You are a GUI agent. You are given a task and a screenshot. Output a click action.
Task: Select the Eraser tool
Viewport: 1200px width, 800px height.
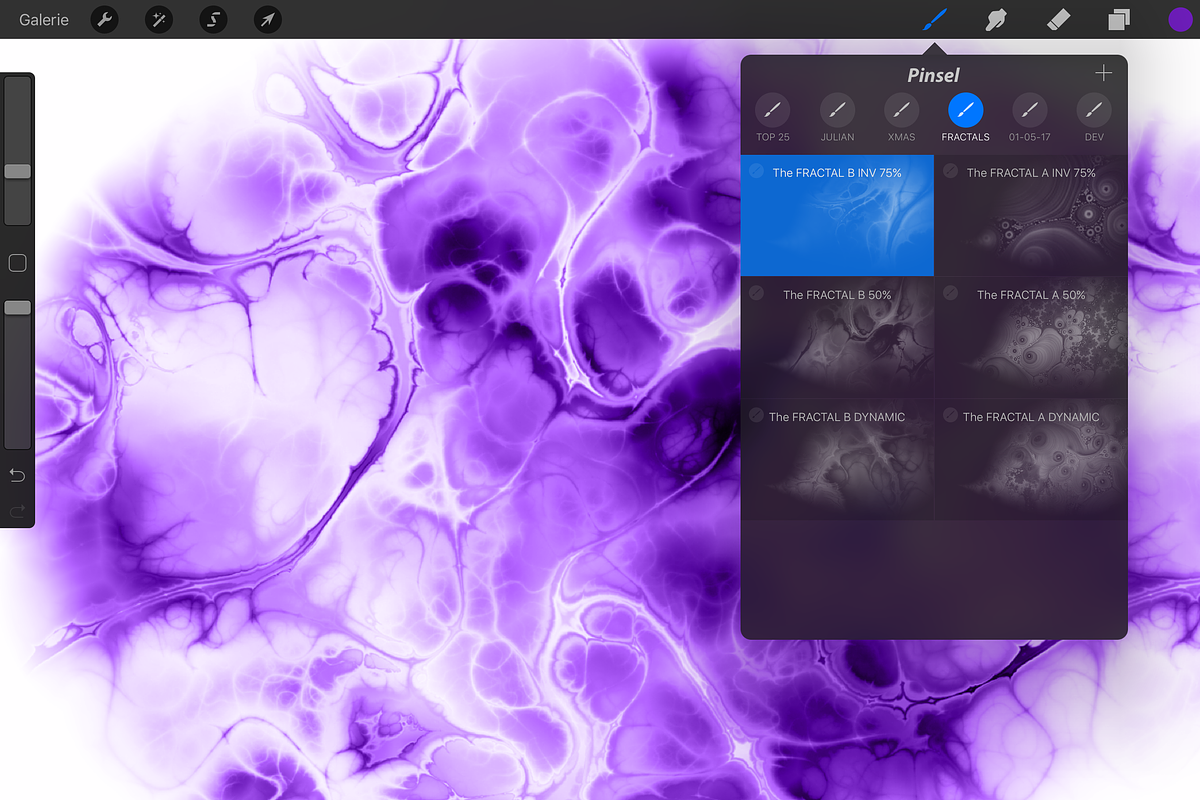1059,19
